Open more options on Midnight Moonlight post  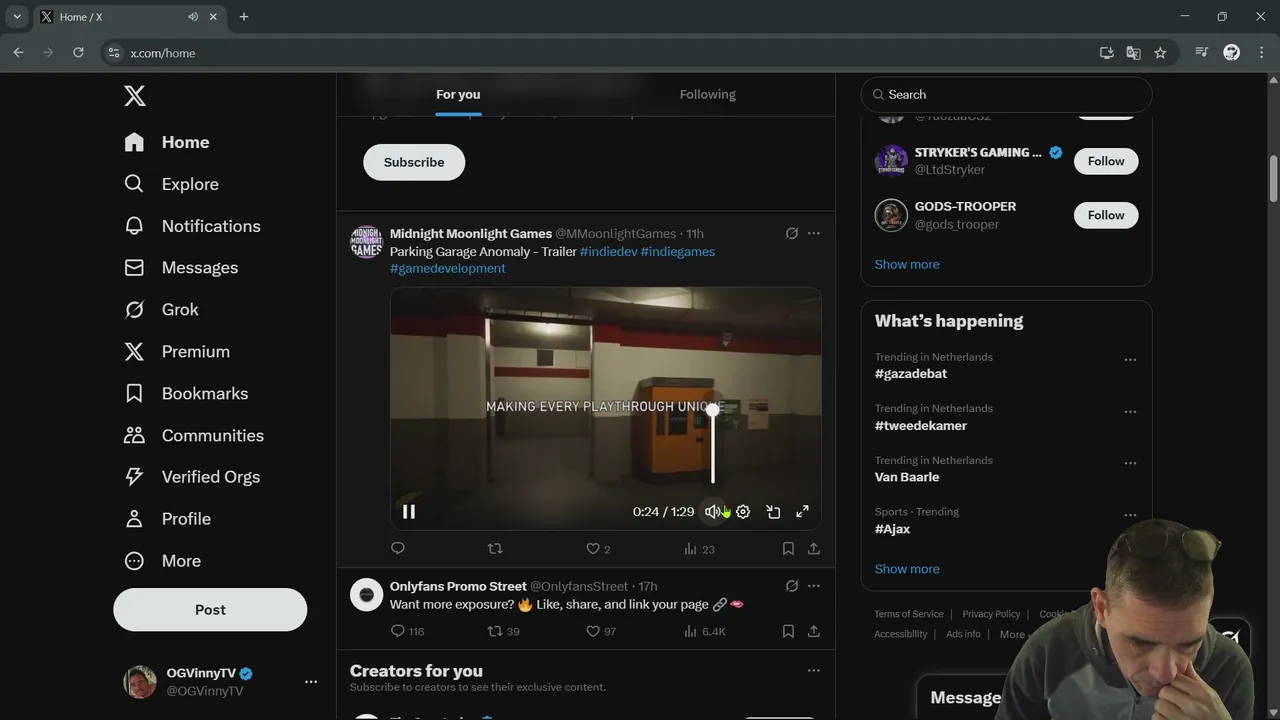tap(814, 233)
